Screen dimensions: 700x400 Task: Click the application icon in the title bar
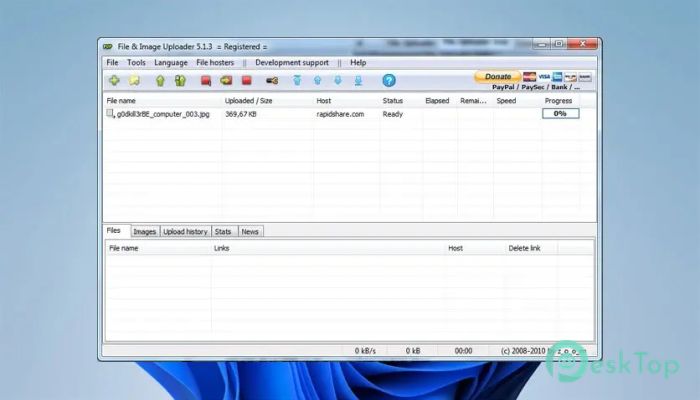point(108,46)
